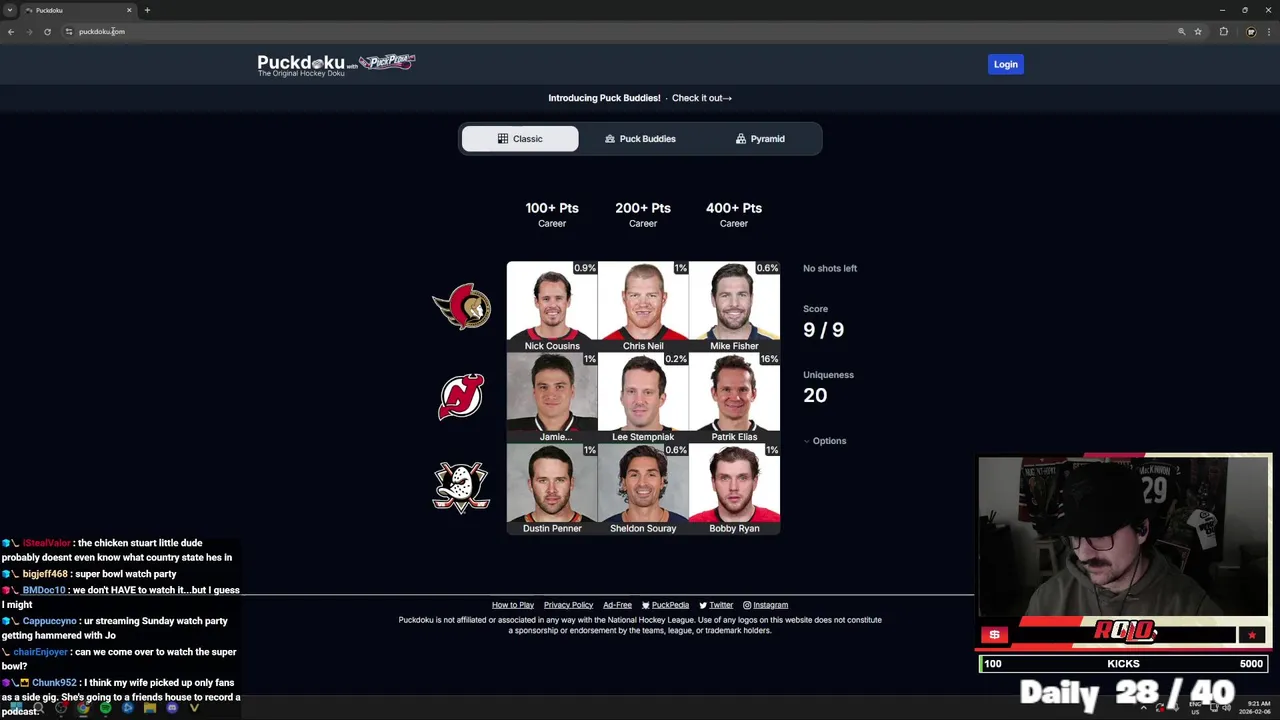Expand the Options section
This screenshot has height=720, width=1280.
[825, 441]
